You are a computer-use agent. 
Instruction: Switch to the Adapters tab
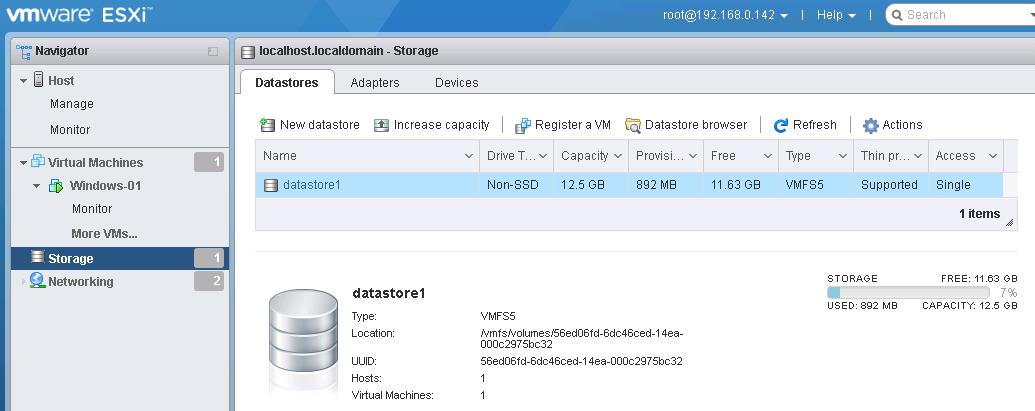point(374,83)
